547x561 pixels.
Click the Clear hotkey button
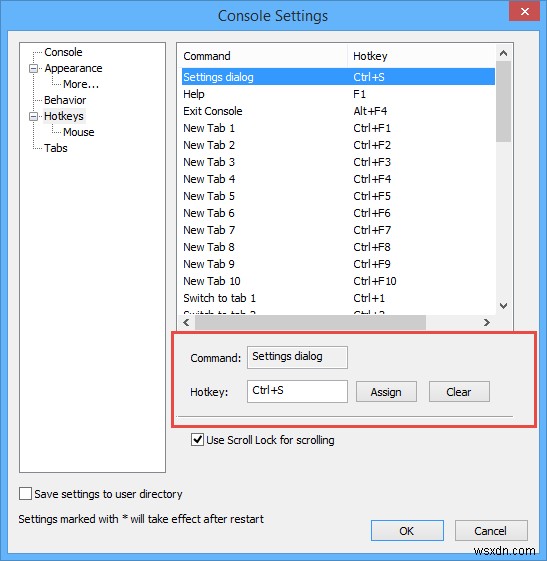[x=459, y=392]
